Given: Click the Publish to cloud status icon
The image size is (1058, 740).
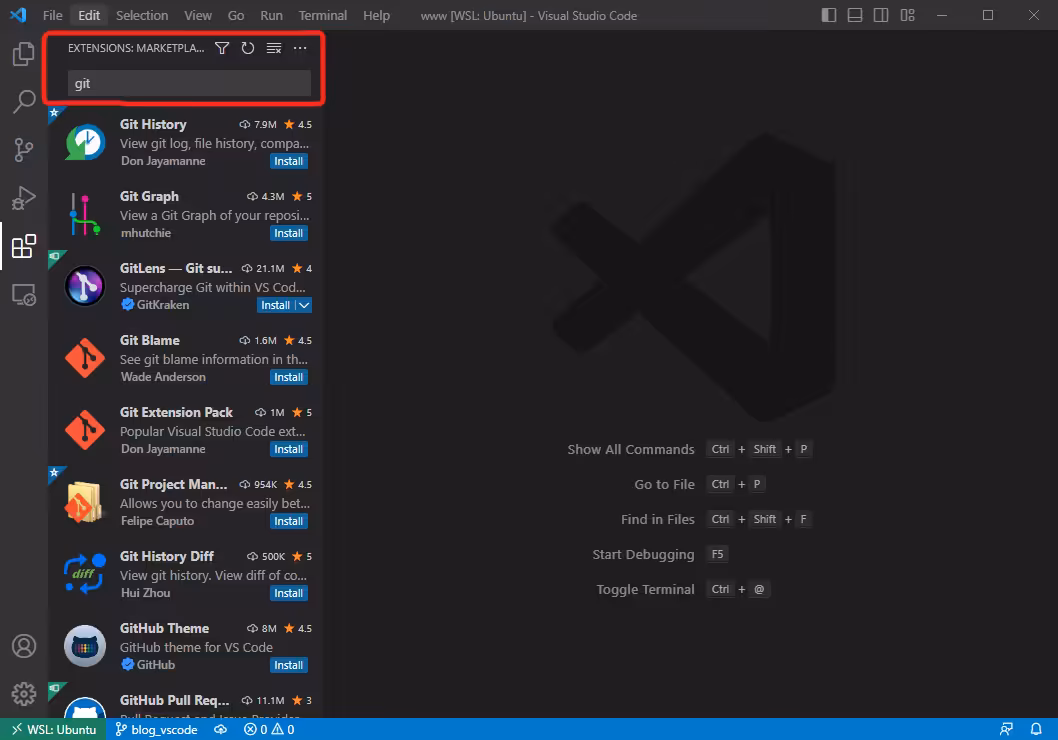Looking at the screenshot, I should [221, 729].
